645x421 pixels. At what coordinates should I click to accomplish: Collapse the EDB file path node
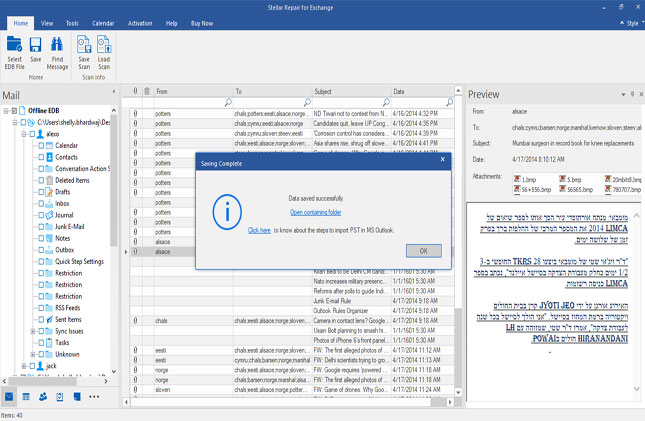coord(15,122)
